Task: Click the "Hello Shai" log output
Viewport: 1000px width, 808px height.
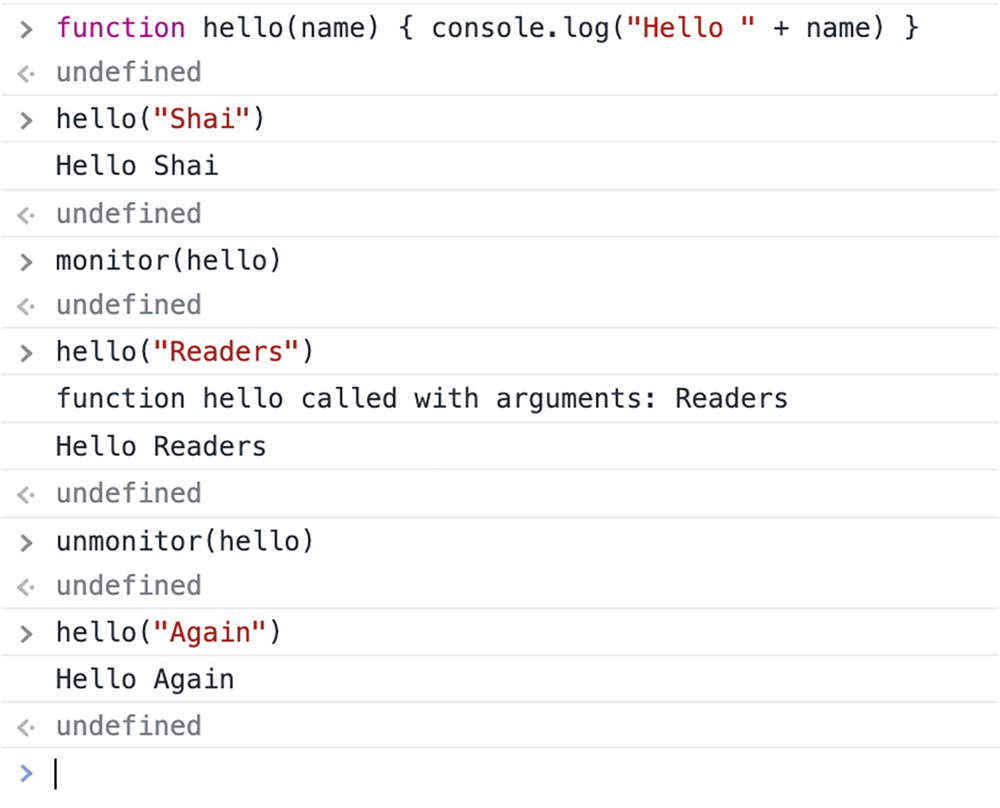Action: 137,165
